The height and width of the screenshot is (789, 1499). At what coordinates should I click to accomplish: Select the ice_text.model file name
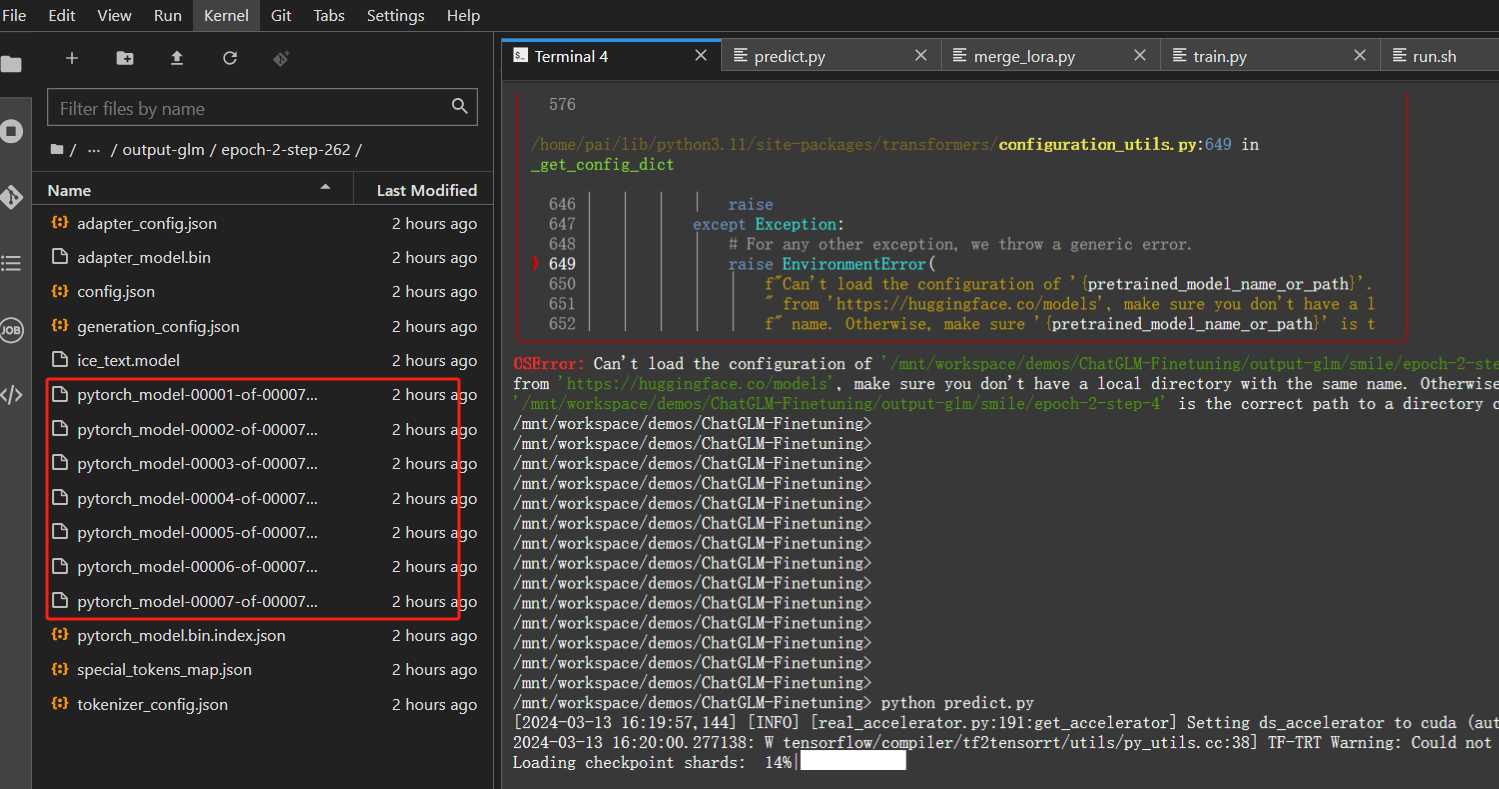(x=128, y=360)
